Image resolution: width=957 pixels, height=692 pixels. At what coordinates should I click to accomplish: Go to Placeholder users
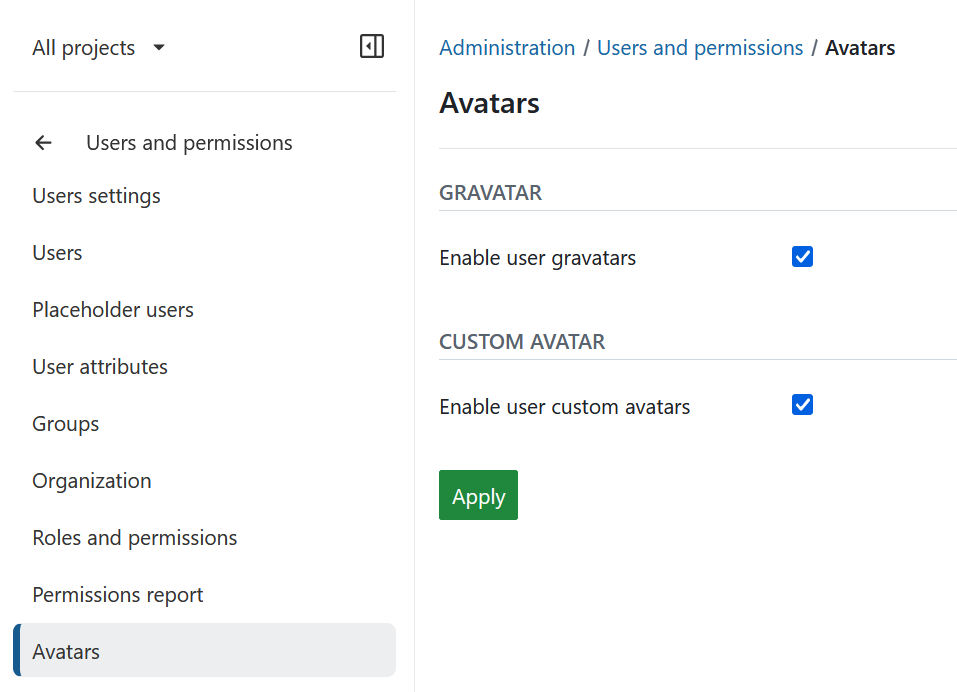click(113, 310)
